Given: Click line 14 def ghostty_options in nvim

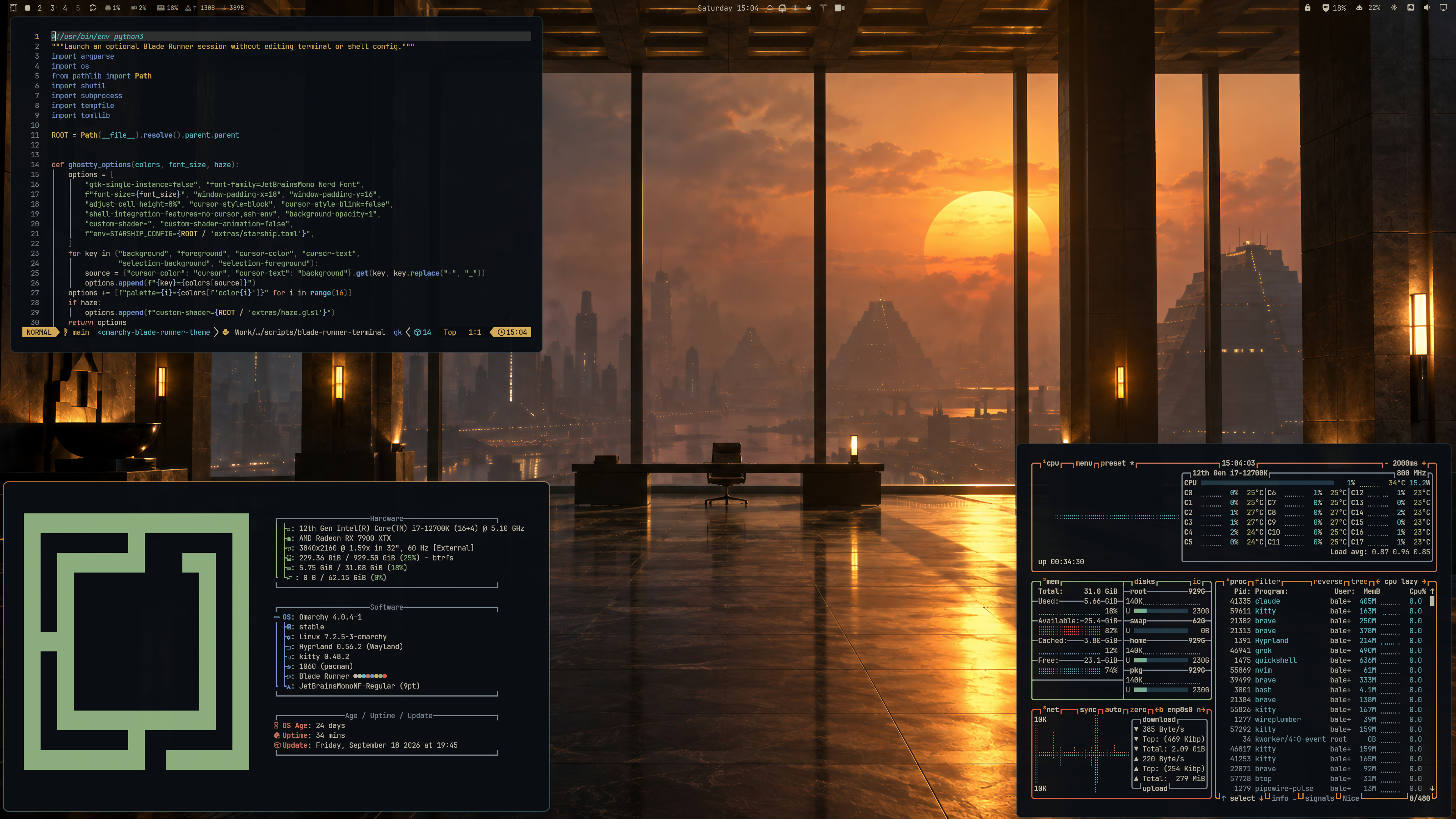Looking at the screenshot, I should coord(145,165).
